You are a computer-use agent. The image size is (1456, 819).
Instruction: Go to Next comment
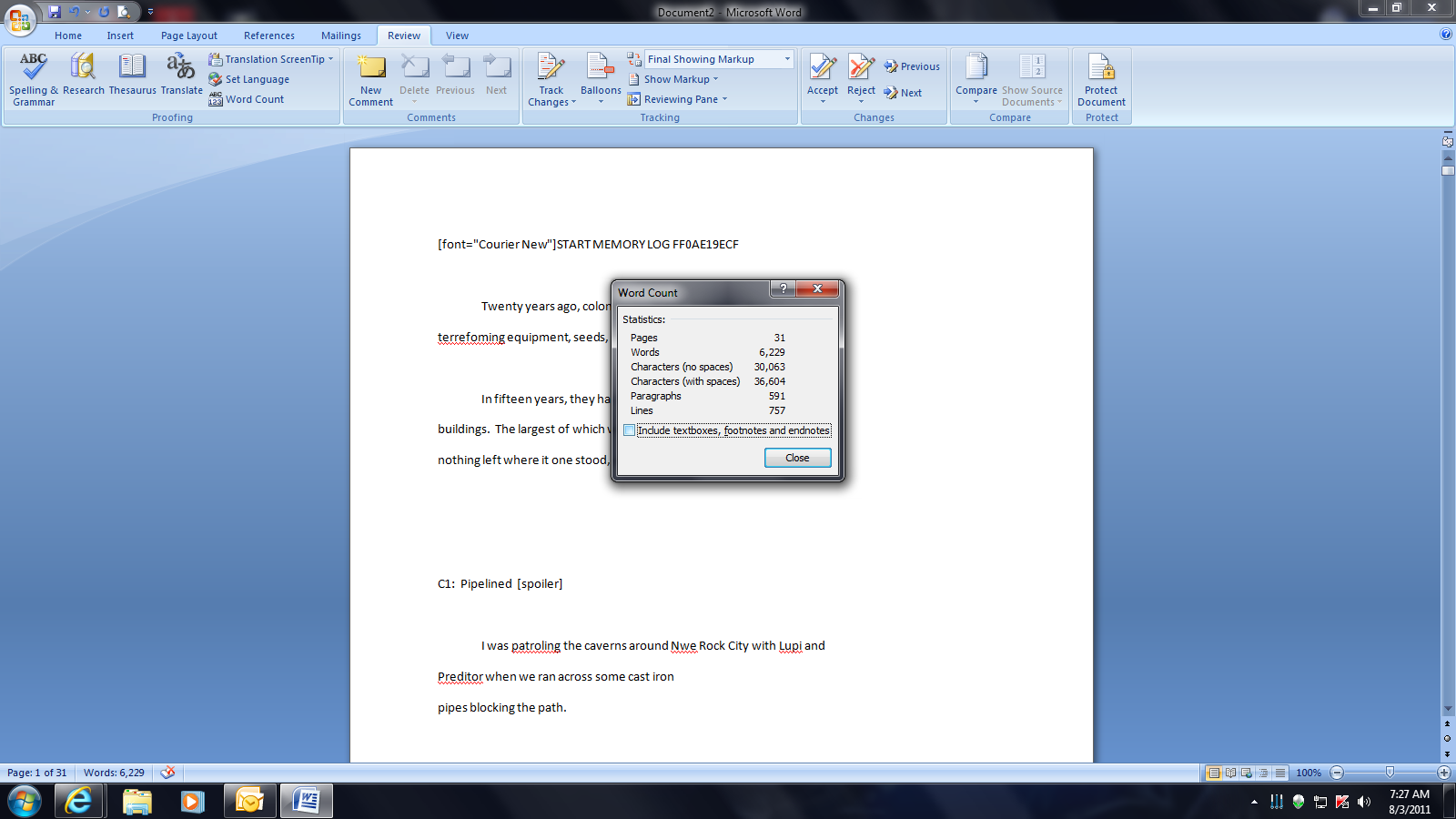click(496, 75)
